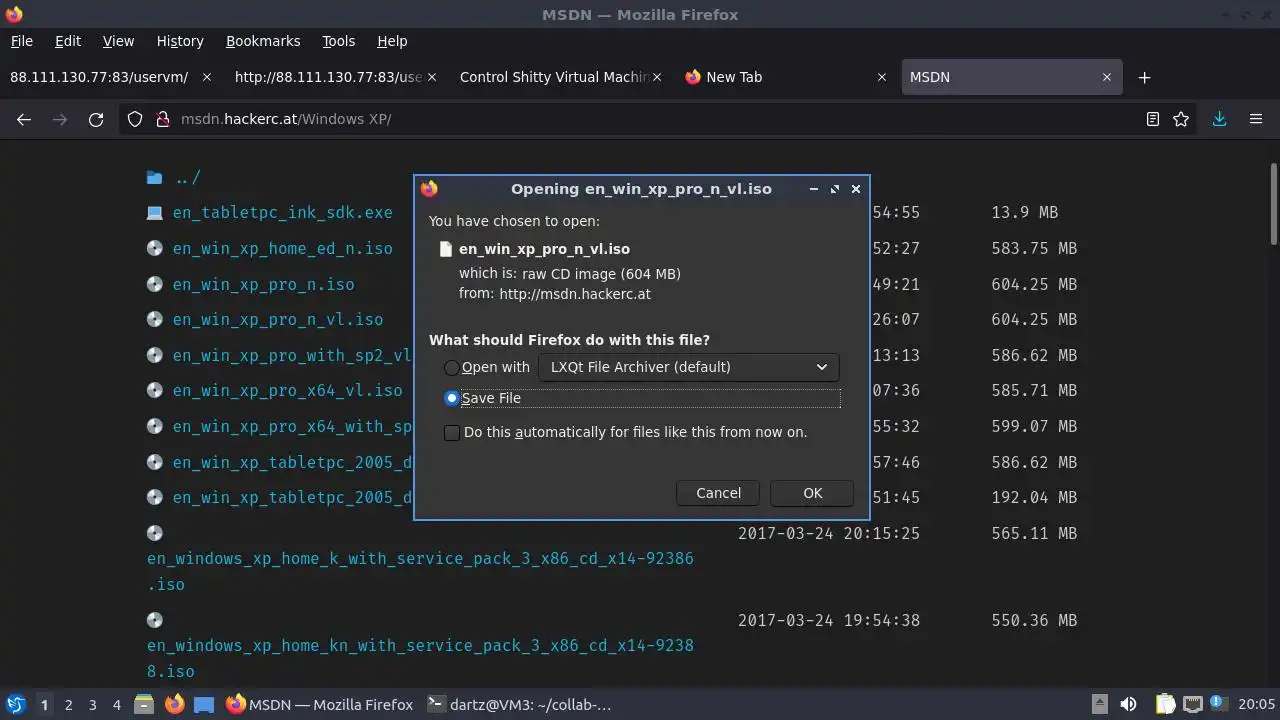Viewport: 1280px width, 720px height.
Task: Open the Tools menu
Action: [x=338, y=41]
